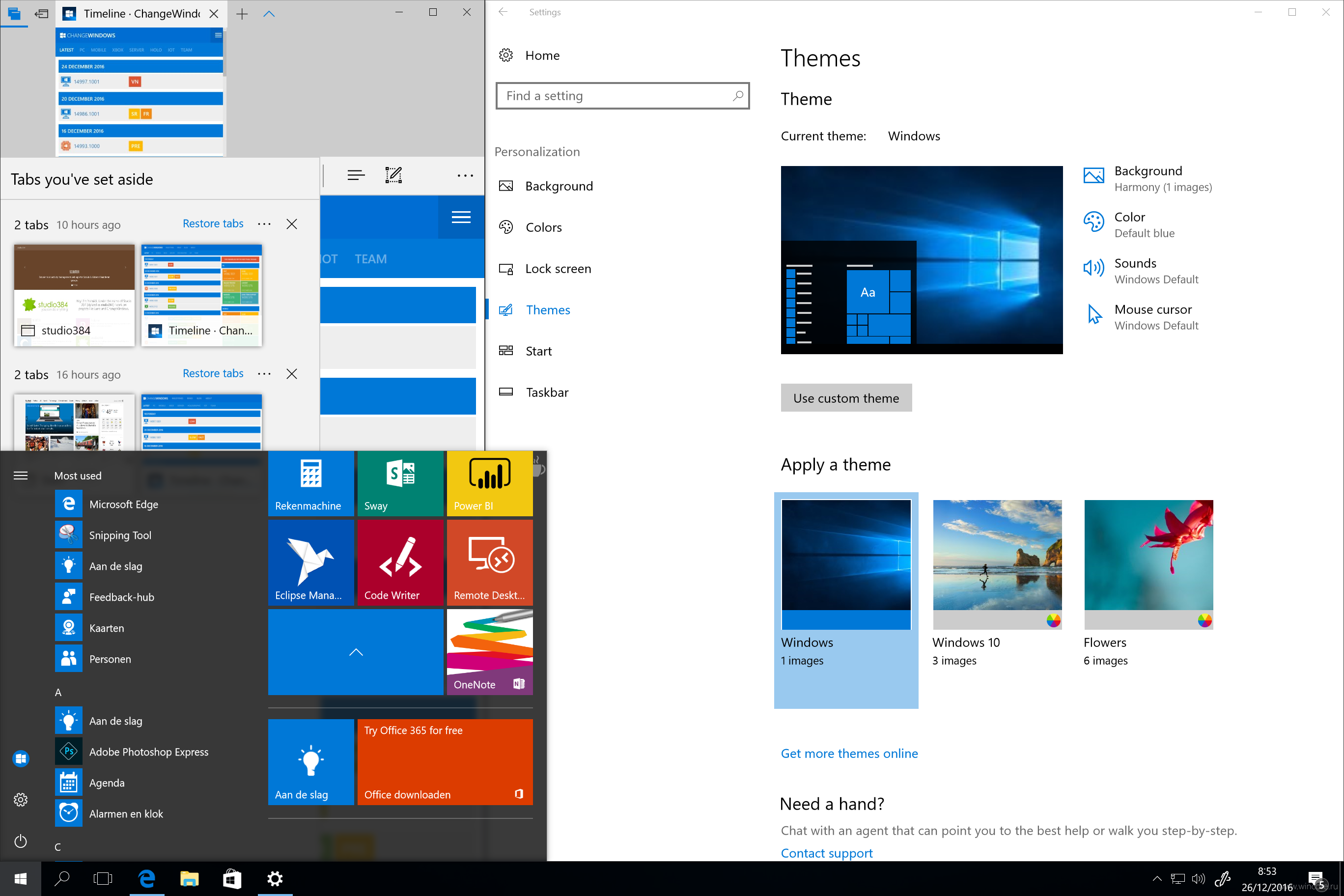Click the Make a Web Note icon

click(x=393, y=175)
